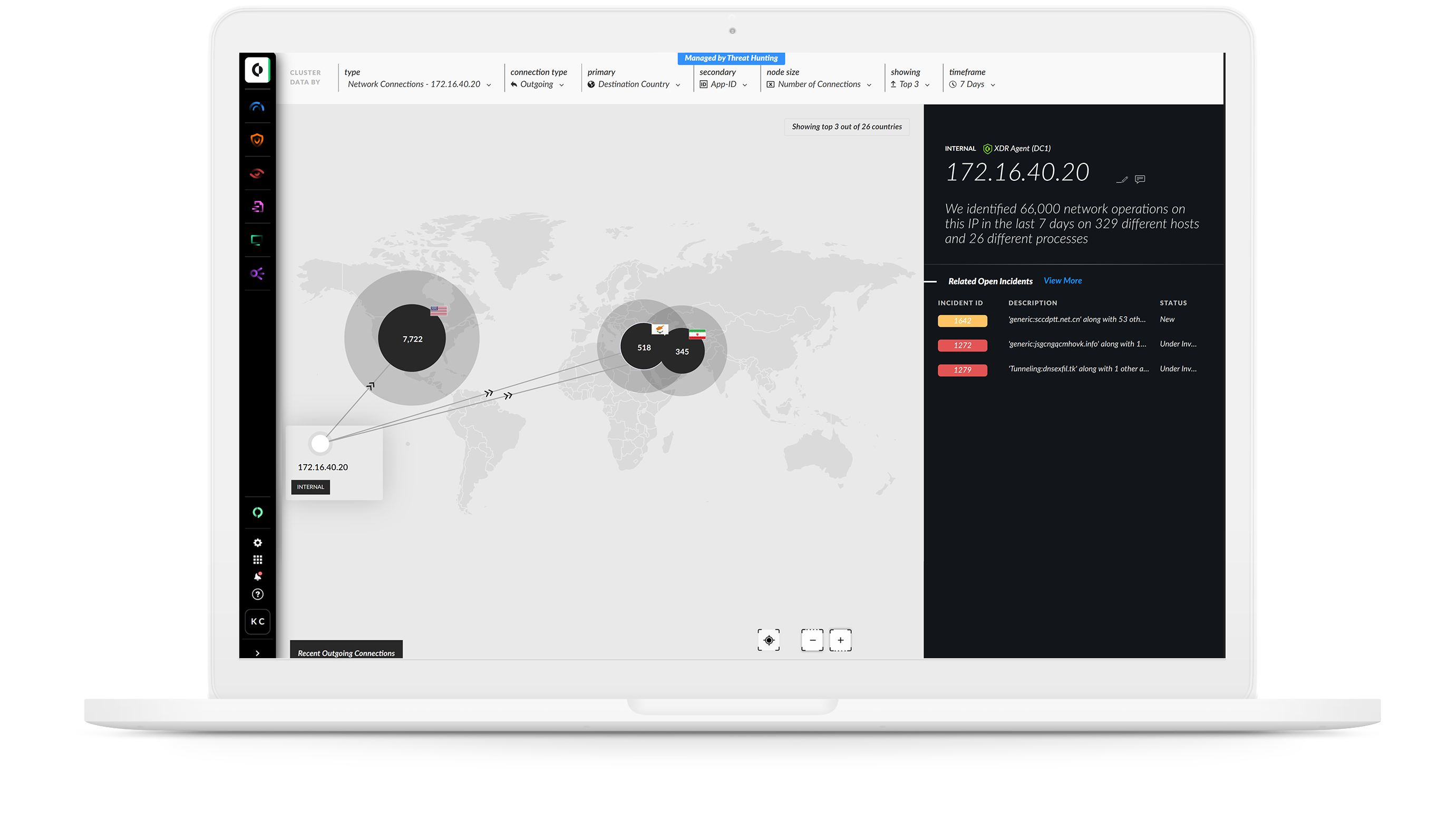Click the green monitor endpoints icon
The width and height of the screenshot is (1438, 840).
coord(257,240)
